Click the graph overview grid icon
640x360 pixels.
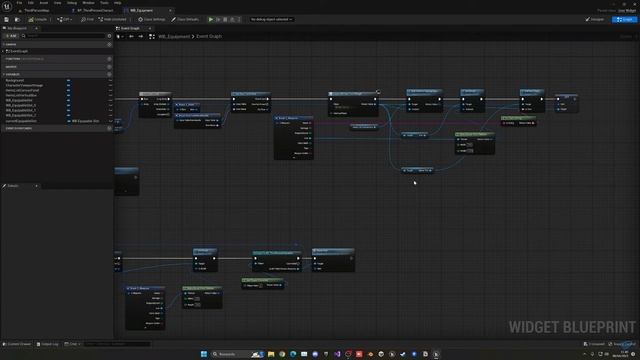point(151,36)
